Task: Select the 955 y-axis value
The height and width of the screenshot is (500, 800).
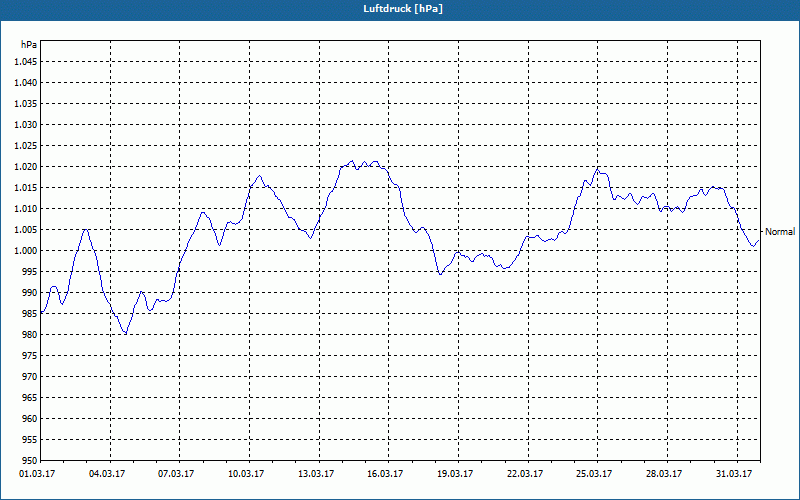Action: pyautogui.click(x=30, y=439)
